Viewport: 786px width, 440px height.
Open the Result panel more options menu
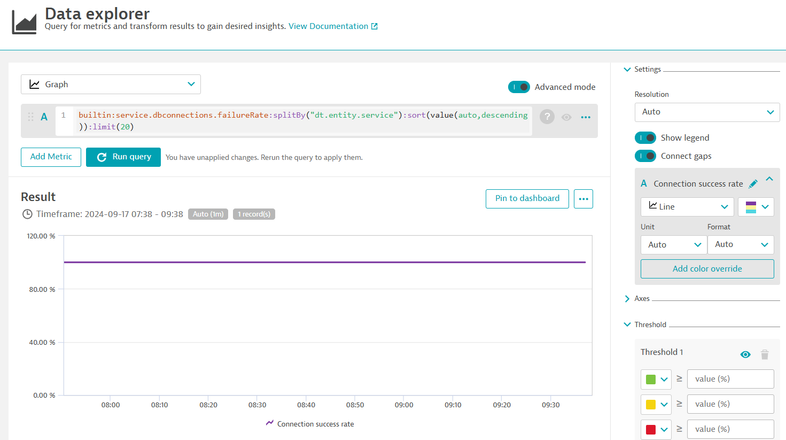coord(583,198)
